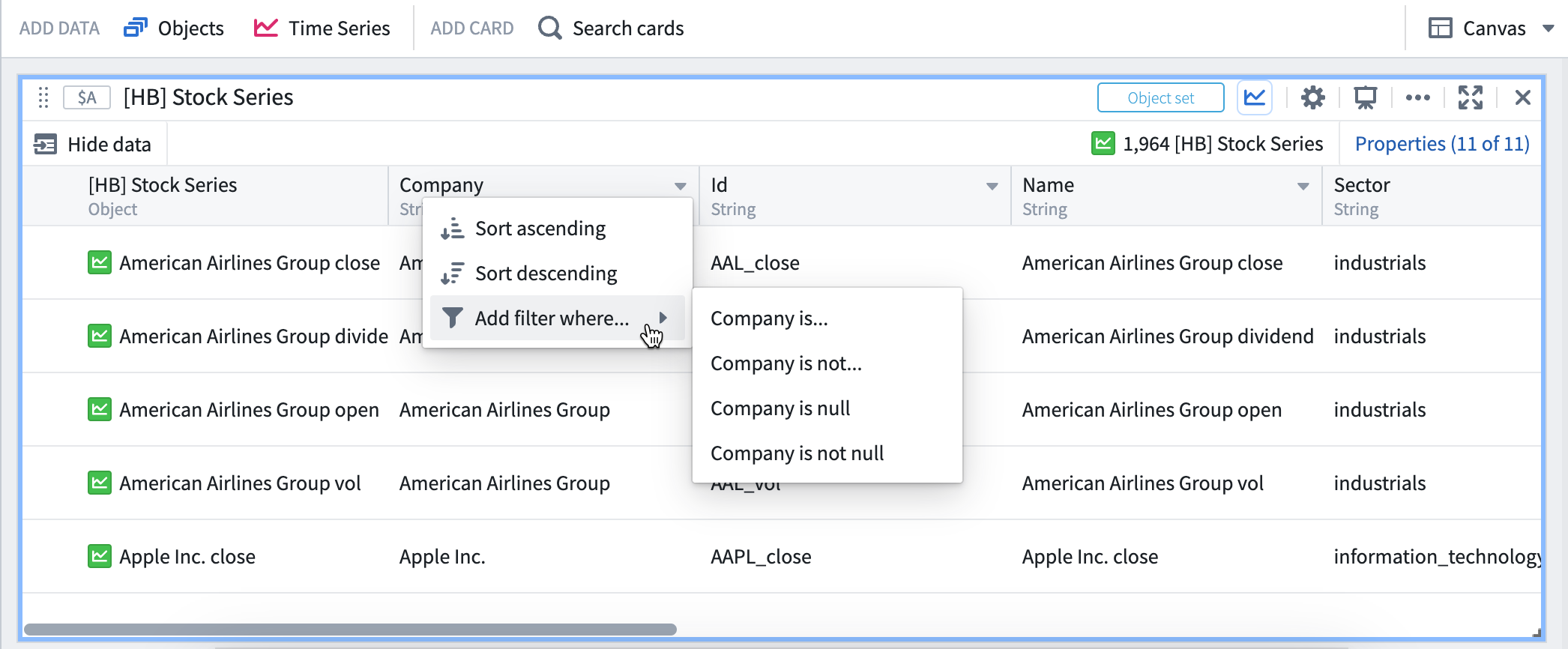Close the Stock Series card

click(x=1522, y=97)
